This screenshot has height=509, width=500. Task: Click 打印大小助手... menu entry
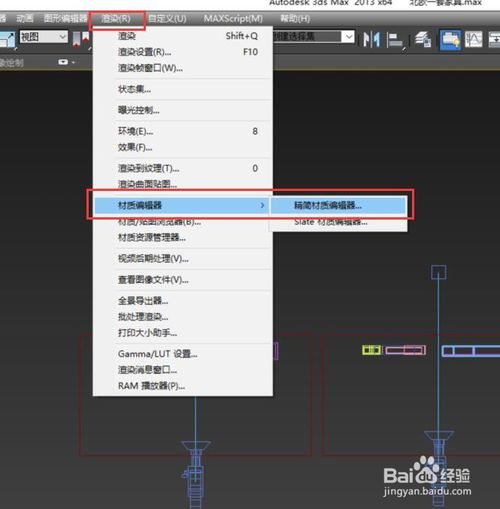coord(183,332)
